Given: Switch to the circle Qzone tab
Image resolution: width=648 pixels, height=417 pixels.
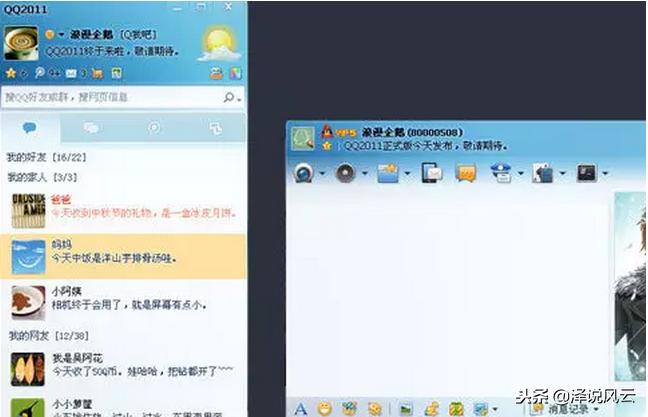Looking at the screenshot, I should pos(154,128).
